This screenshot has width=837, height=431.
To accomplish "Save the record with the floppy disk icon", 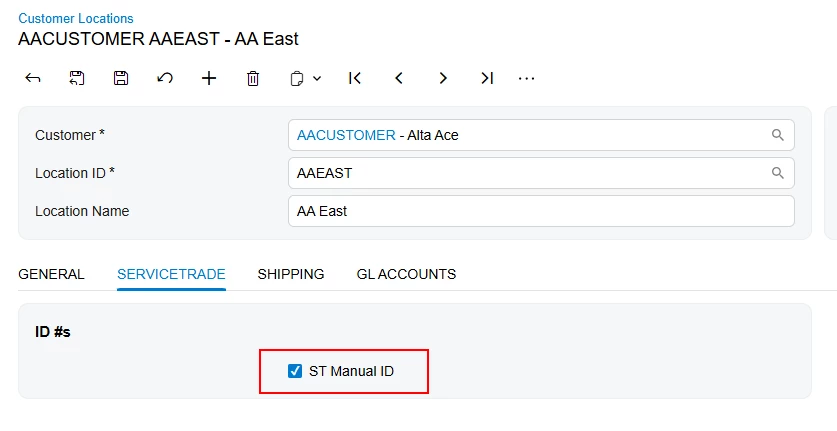I will click(121, 78).
